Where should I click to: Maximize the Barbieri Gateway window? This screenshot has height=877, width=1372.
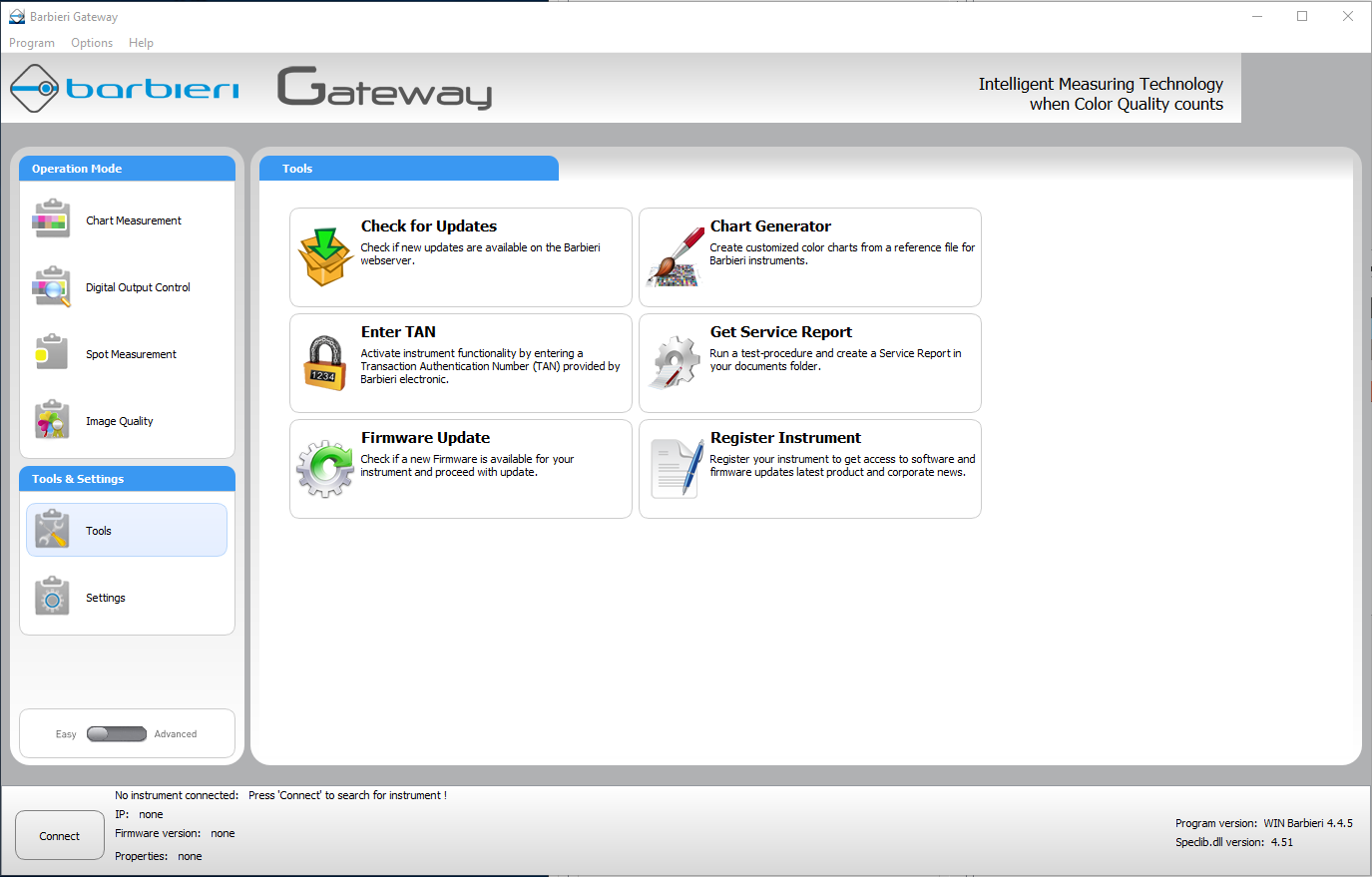pos(1302,16)
